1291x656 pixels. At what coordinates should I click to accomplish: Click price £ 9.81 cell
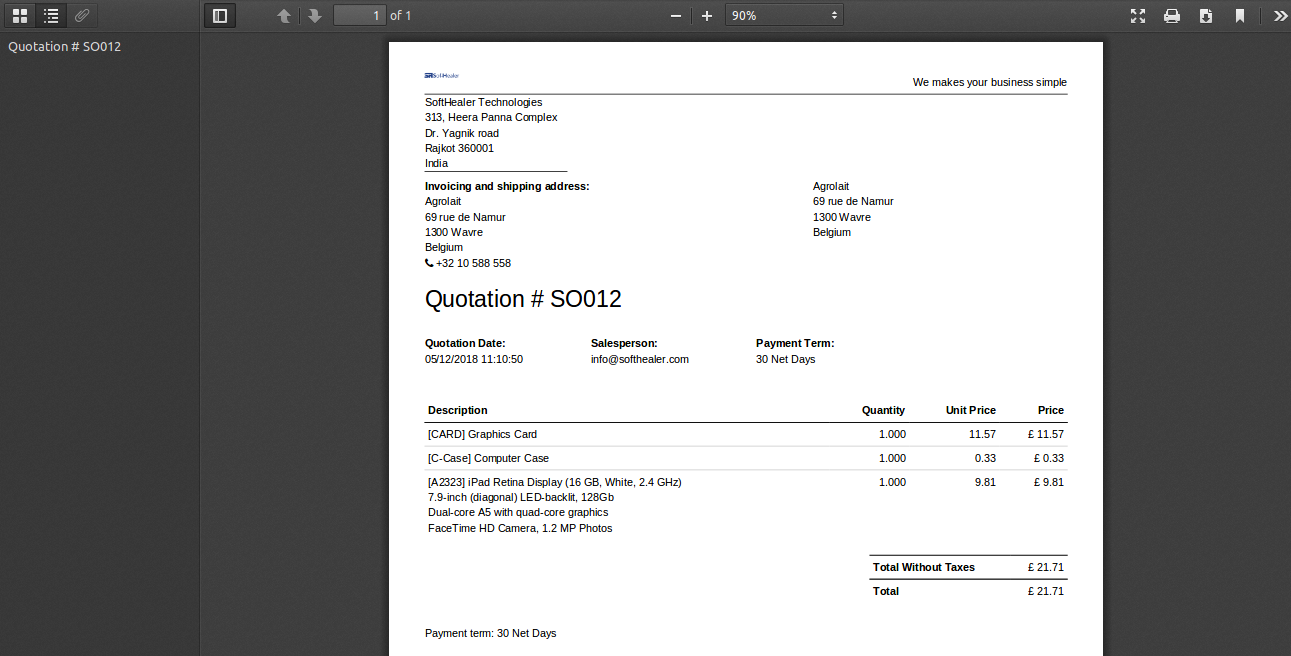[1048, 482]
